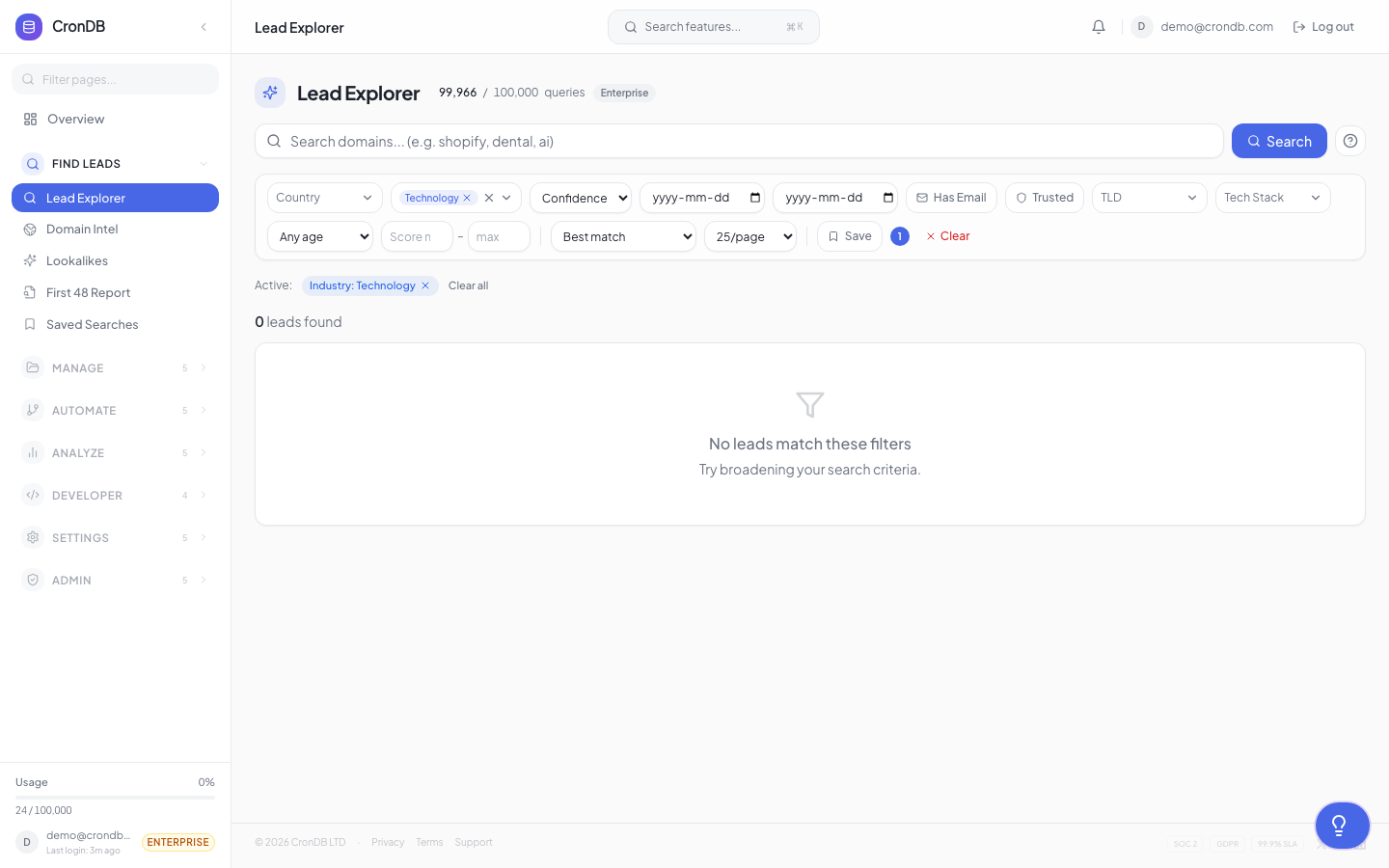Expand the industry filter dropdown chevron

[x=506, y=198]
